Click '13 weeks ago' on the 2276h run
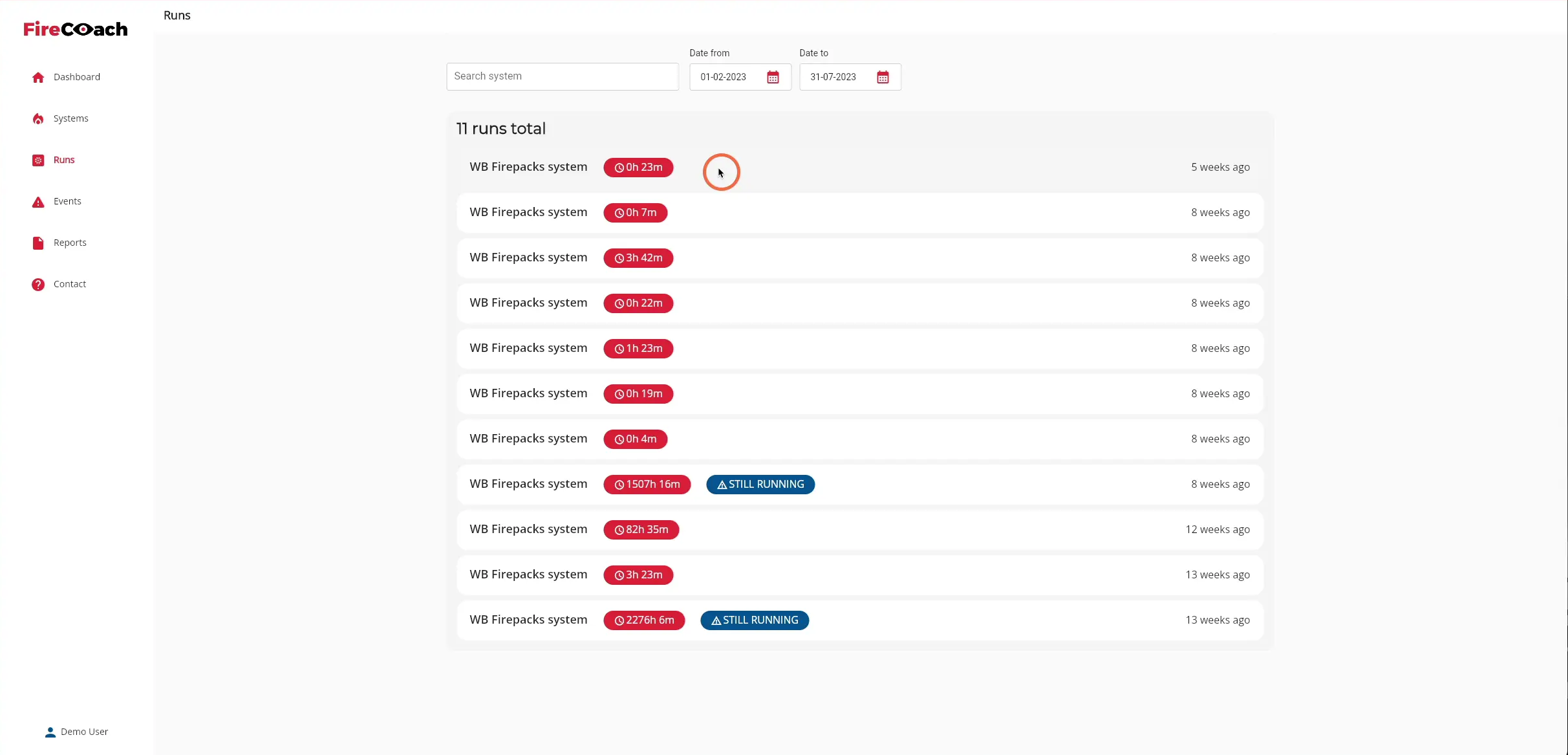This screenshot has height=755, width=1568. point(1218,620)
